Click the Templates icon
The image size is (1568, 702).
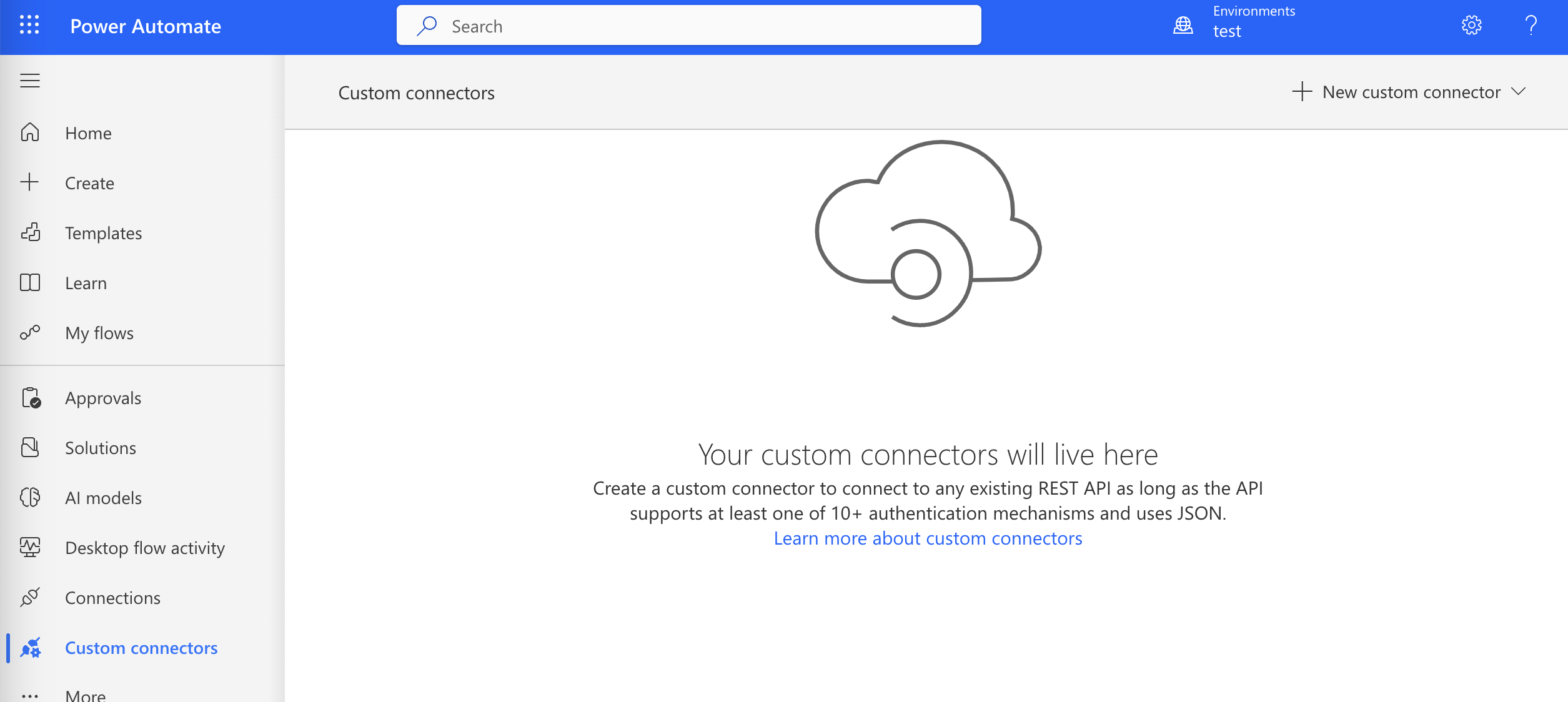pos(30,233)
